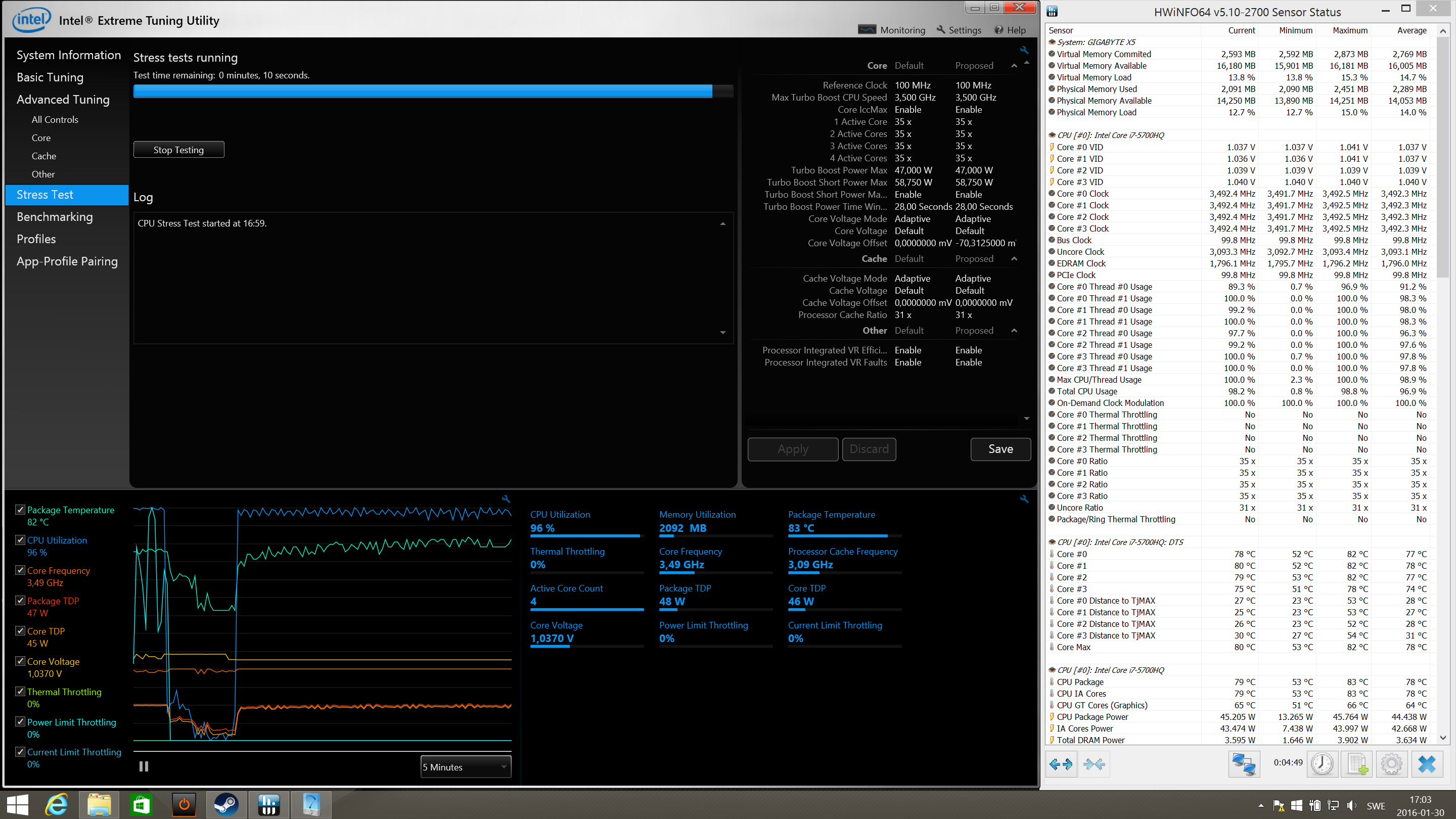Image resolution: width=1456 pixels, height=819 pixels.
Task: Uncheck Package TDP graph checkbox
Action: point(20,600)
